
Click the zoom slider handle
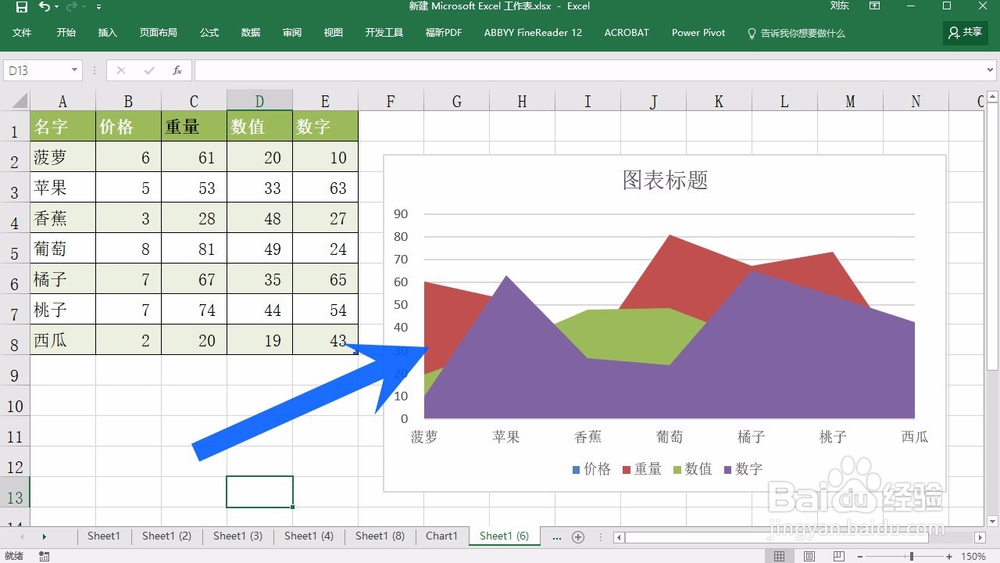coord(912,557)
